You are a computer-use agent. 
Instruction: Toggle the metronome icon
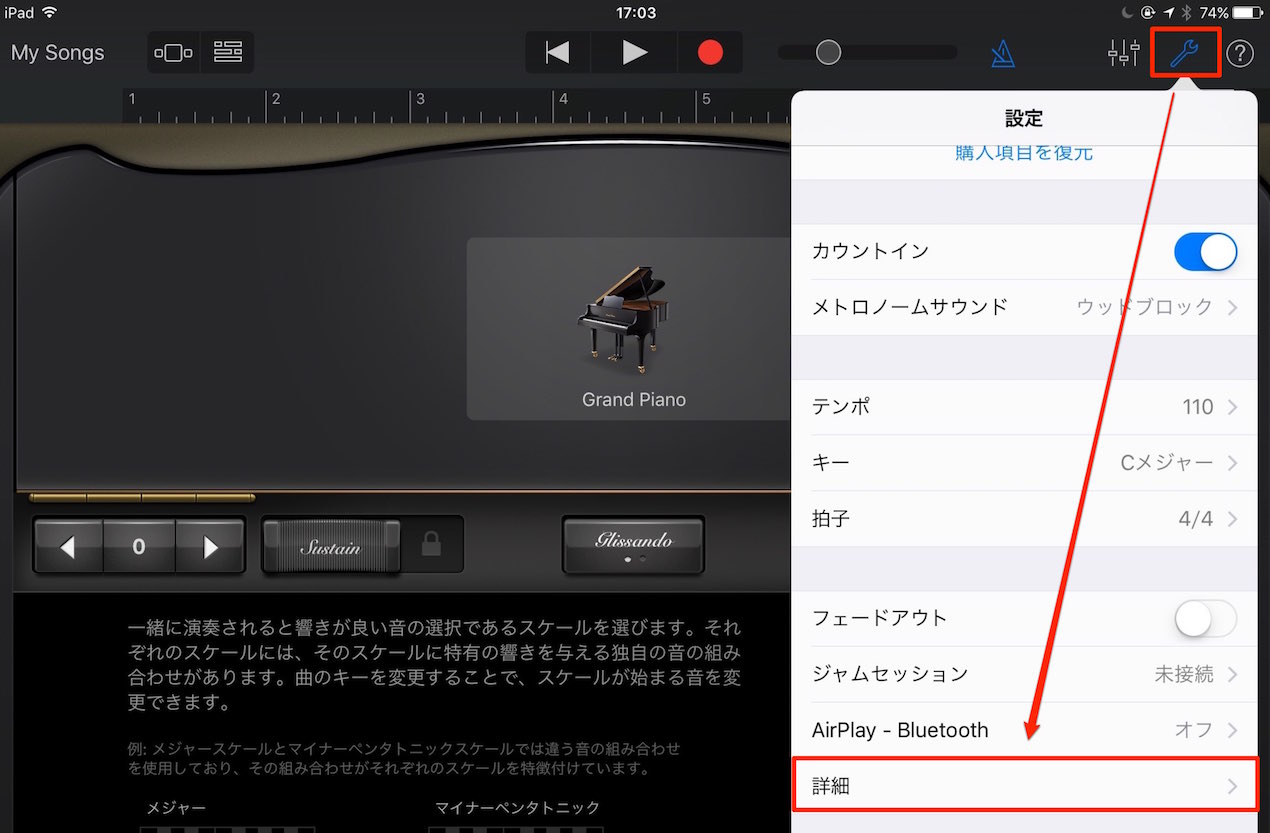[1003, 53]
